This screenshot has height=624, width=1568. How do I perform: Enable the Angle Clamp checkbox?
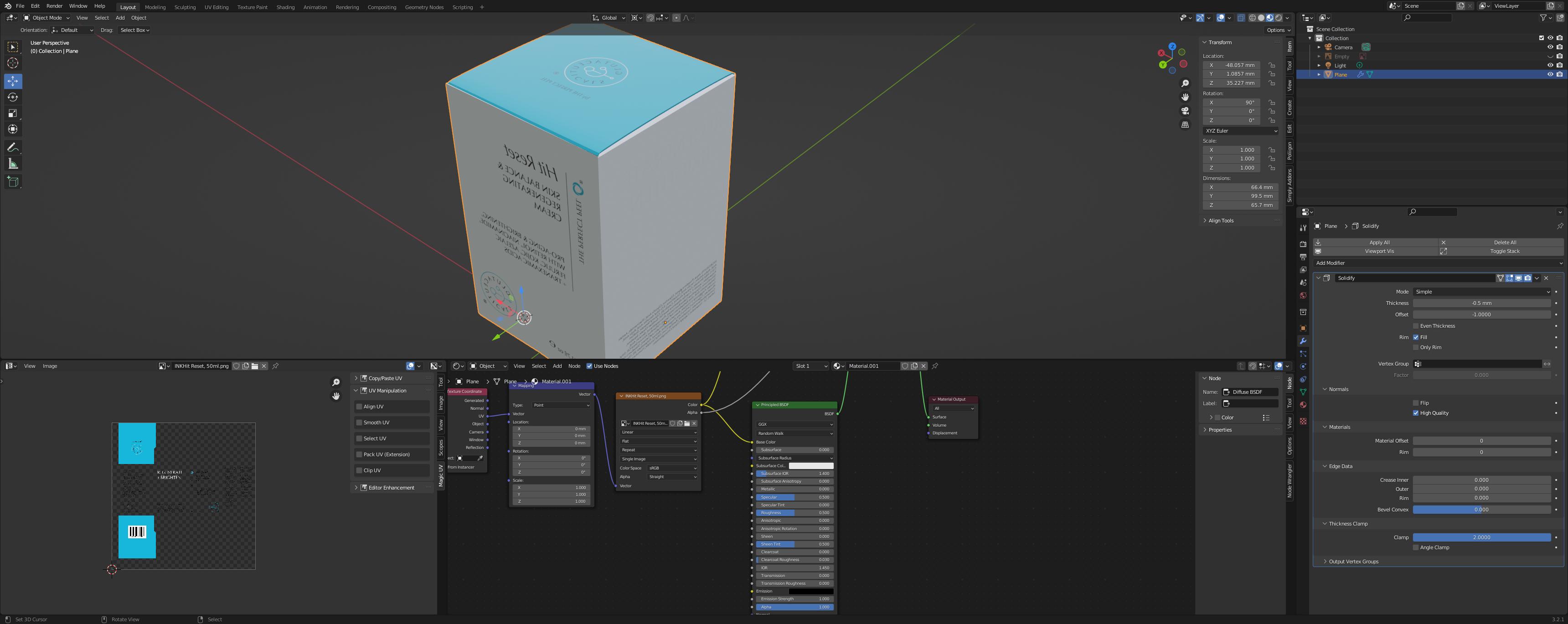pyautogui.click(x=1416, y=547)
